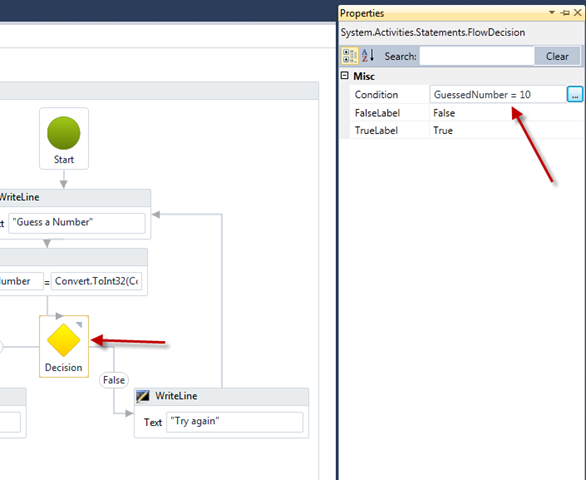
Task: Select the TrueLabel property value
Action: pos(506,130)
